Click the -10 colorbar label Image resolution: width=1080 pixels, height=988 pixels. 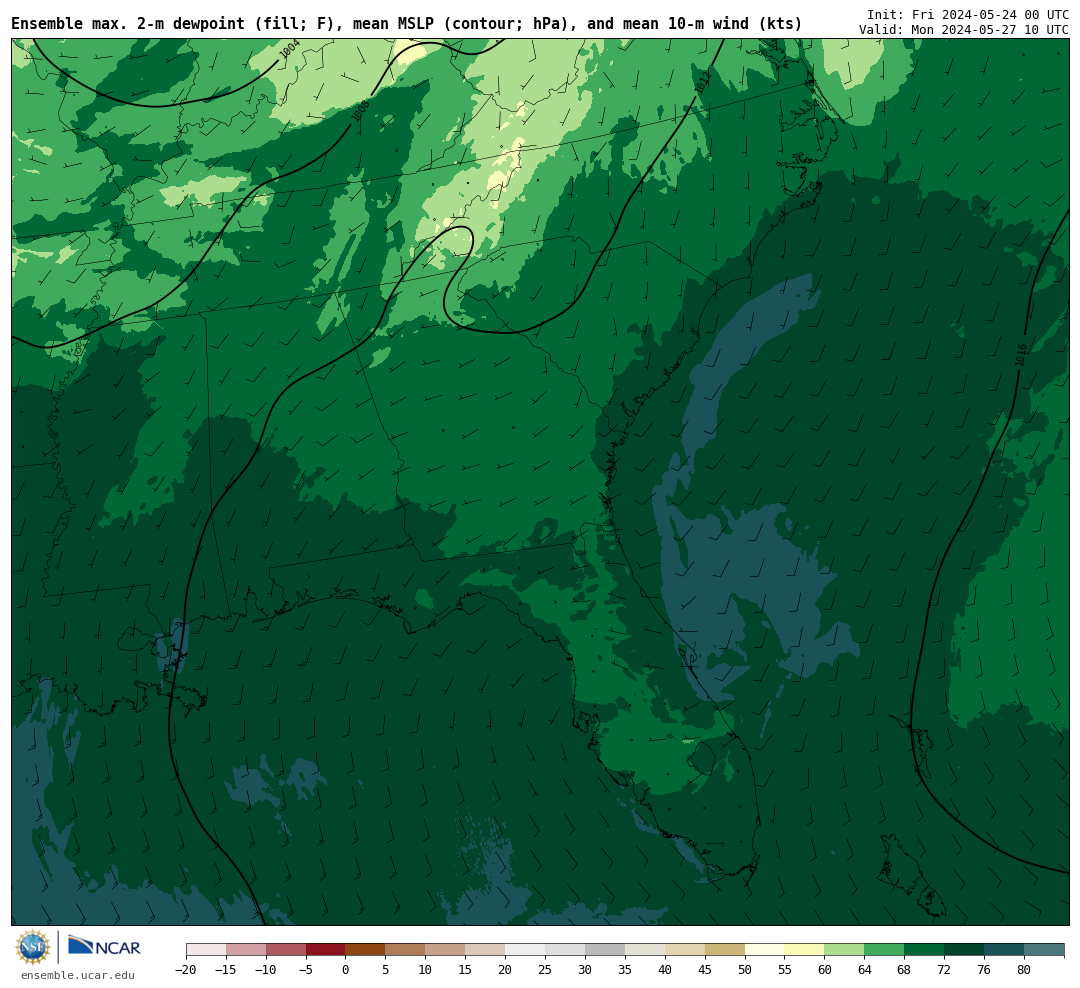click(x=266, y=970)
